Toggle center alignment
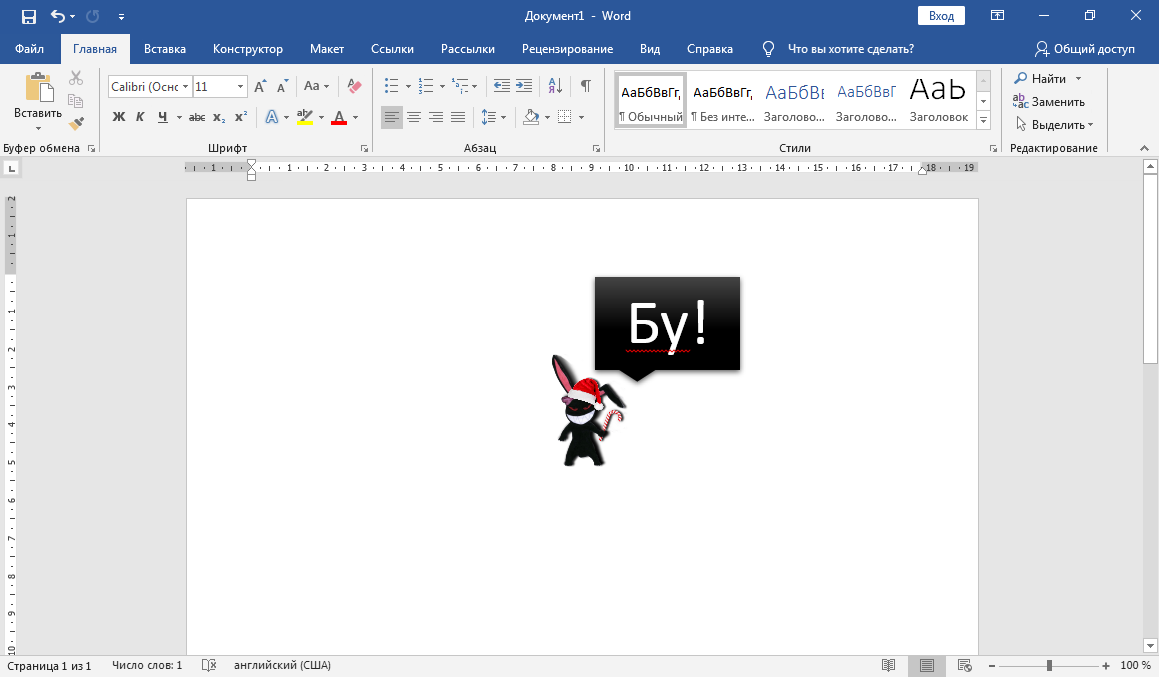Viewport: 1159px width, 677px height. click(414, 117)
